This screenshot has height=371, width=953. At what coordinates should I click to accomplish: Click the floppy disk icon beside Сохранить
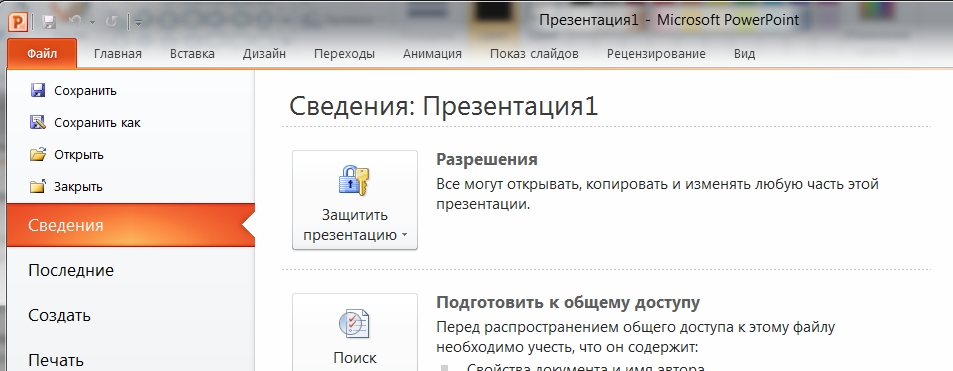click(38, 91)
